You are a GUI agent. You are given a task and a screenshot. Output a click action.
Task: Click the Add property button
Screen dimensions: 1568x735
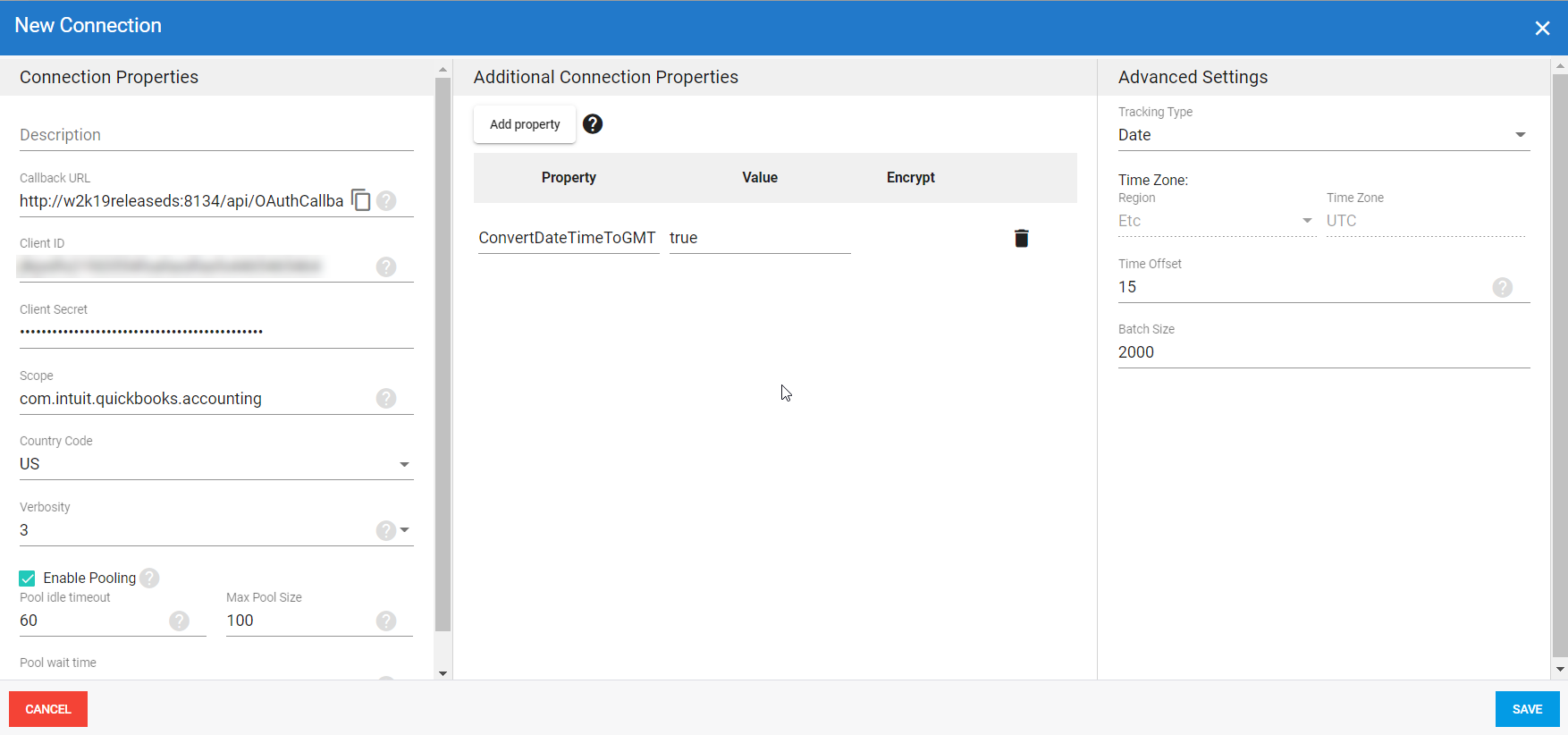tap(525, 124)
